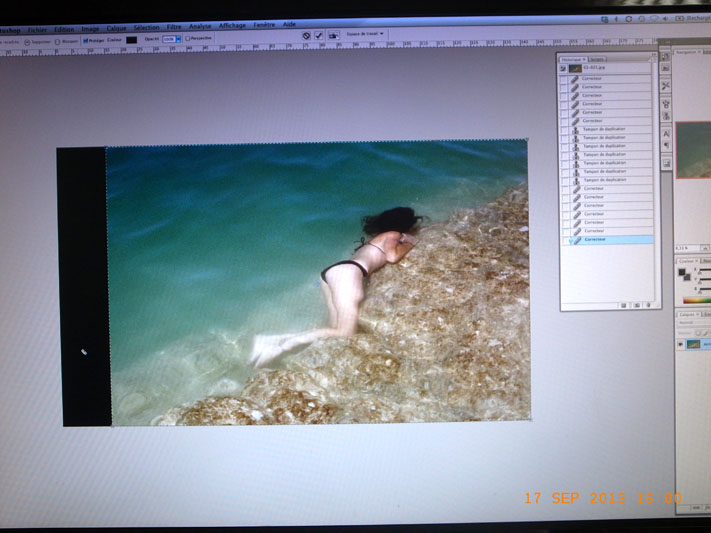
Task: Click the Navigator preview thumbnail
Action: tap(693, 150)
